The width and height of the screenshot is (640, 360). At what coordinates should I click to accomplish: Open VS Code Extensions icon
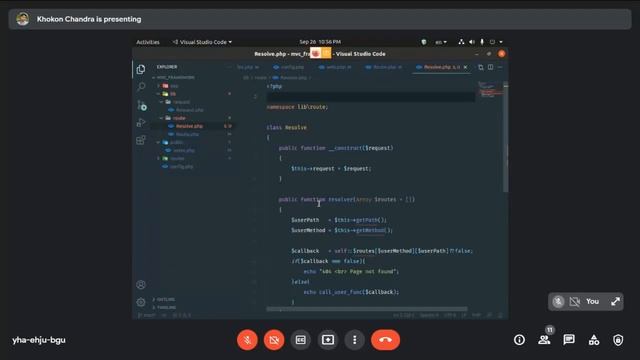(141, 140)
